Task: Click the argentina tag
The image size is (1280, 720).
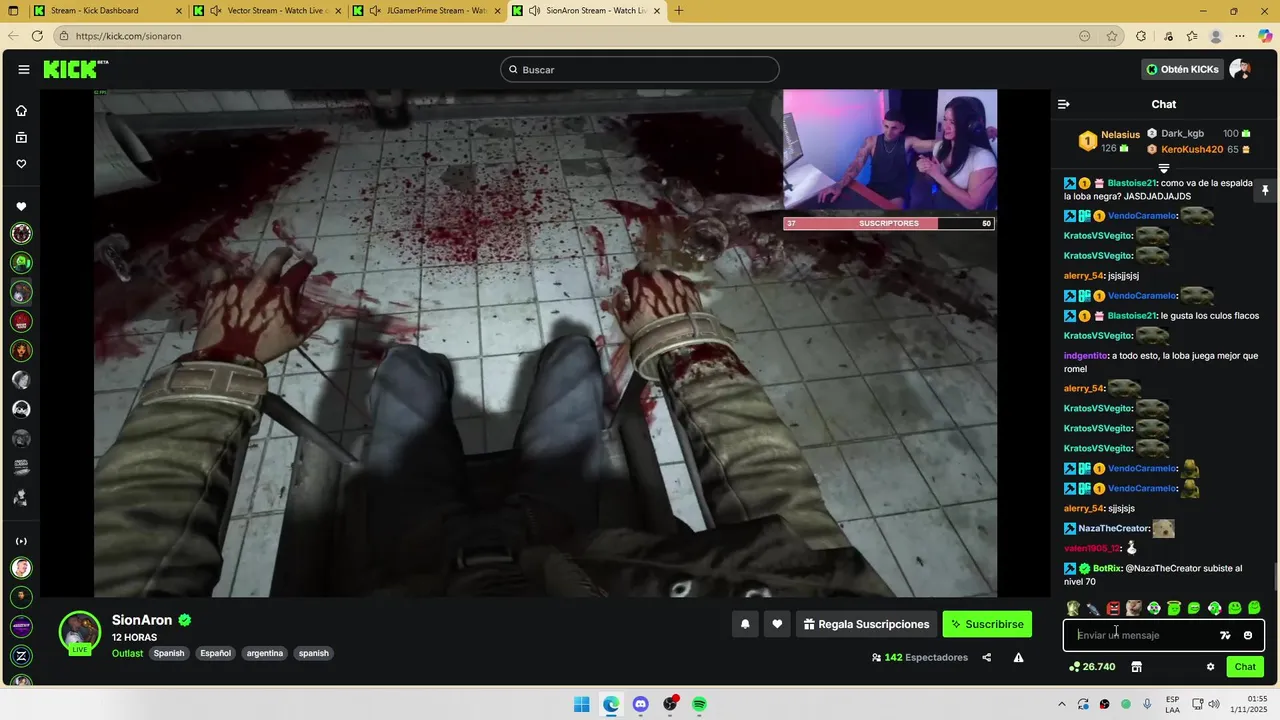Action: tap(265, 653)
